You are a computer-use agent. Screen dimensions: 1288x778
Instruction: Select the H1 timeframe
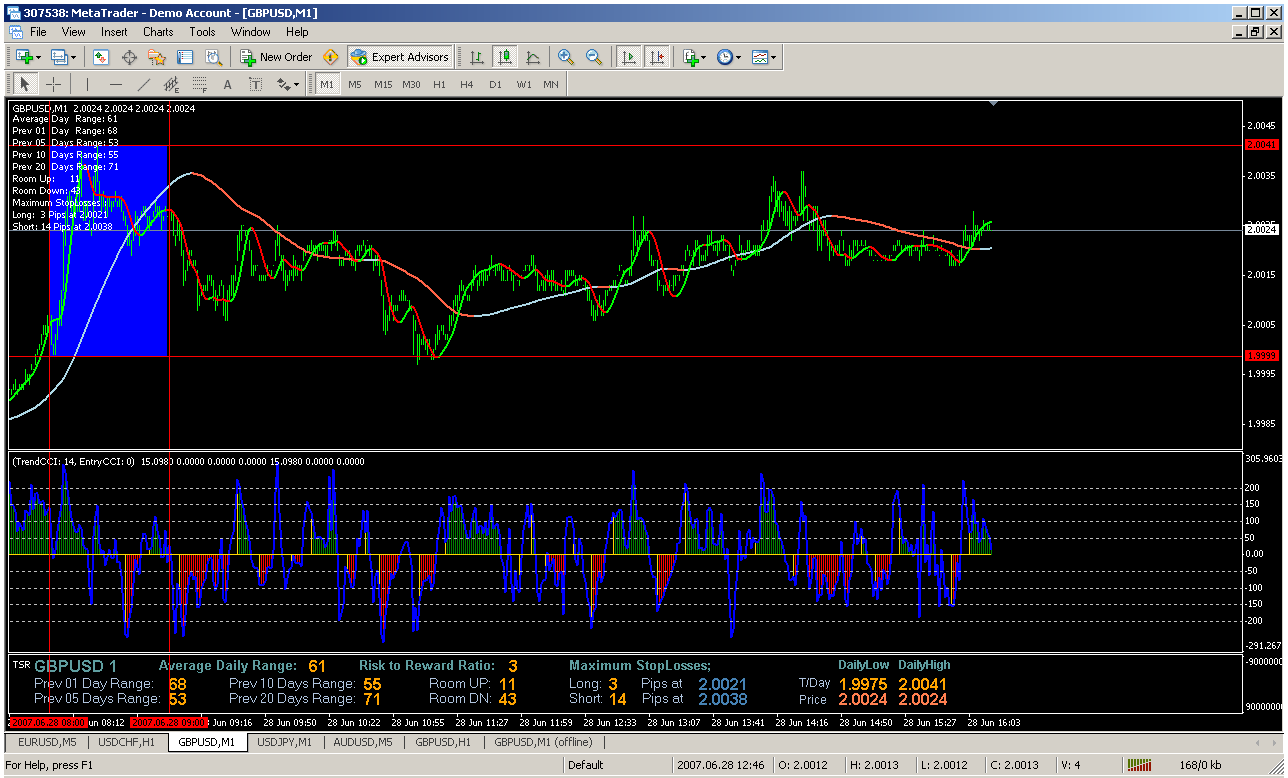pos(439,85)
